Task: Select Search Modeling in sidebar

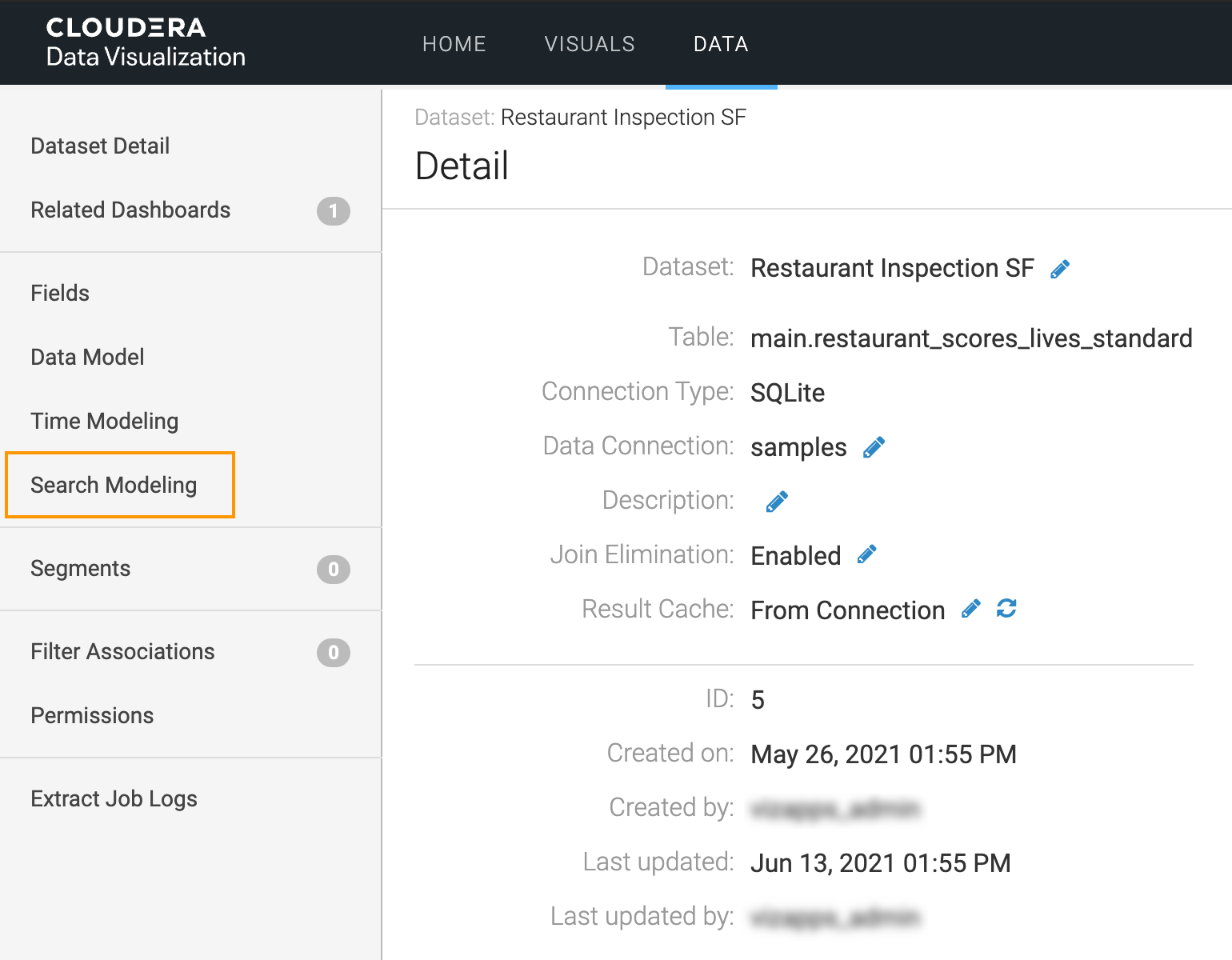Action: 114,485
